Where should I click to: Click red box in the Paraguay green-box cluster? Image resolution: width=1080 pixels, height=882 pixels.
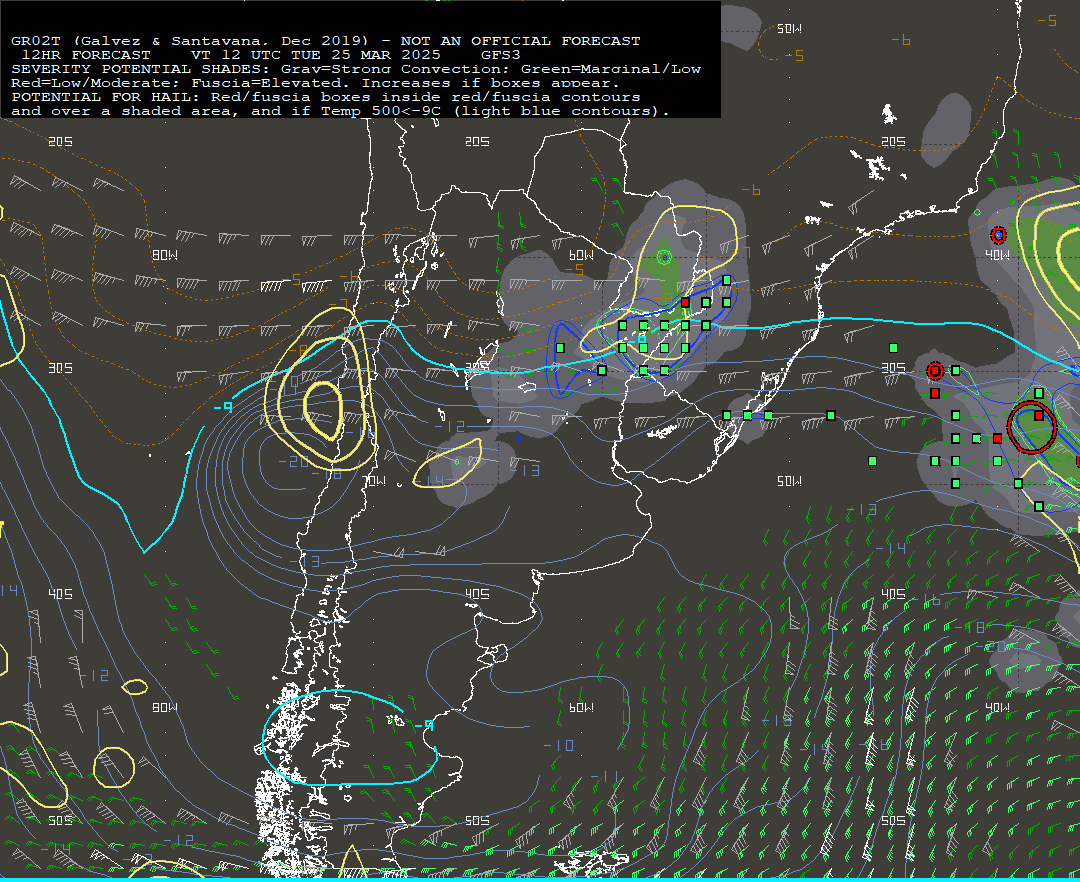[685, 302]
